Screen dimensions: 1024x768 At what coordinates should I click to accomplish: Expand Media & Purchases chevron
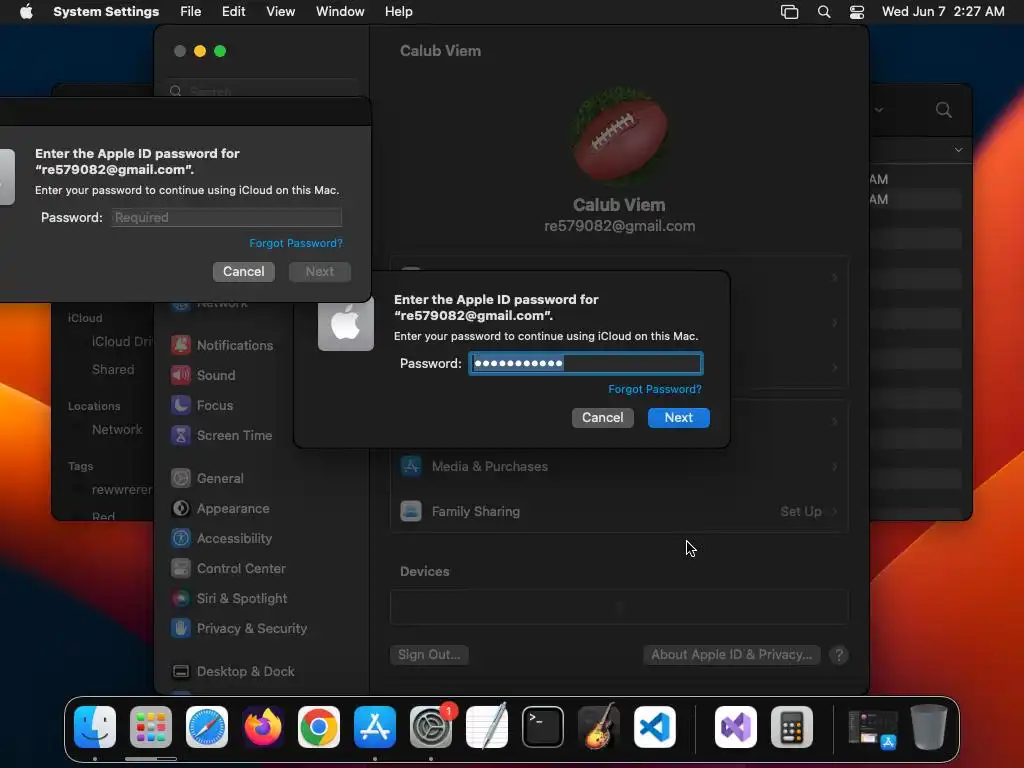click(835, 466)
